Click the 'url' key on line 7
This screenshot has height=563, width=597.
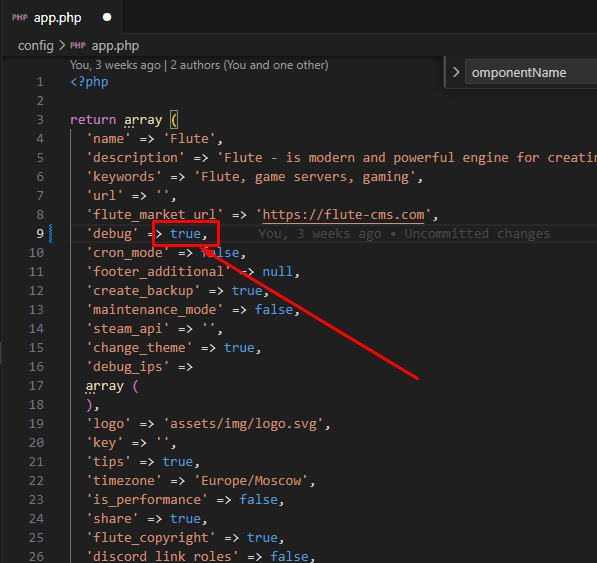click(105, 196)
